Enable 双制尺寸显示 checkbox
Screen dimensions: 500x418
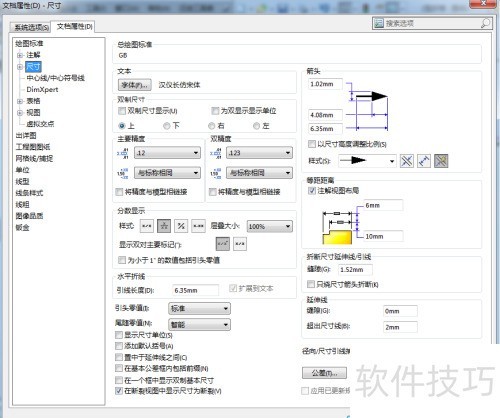(122, 111)
